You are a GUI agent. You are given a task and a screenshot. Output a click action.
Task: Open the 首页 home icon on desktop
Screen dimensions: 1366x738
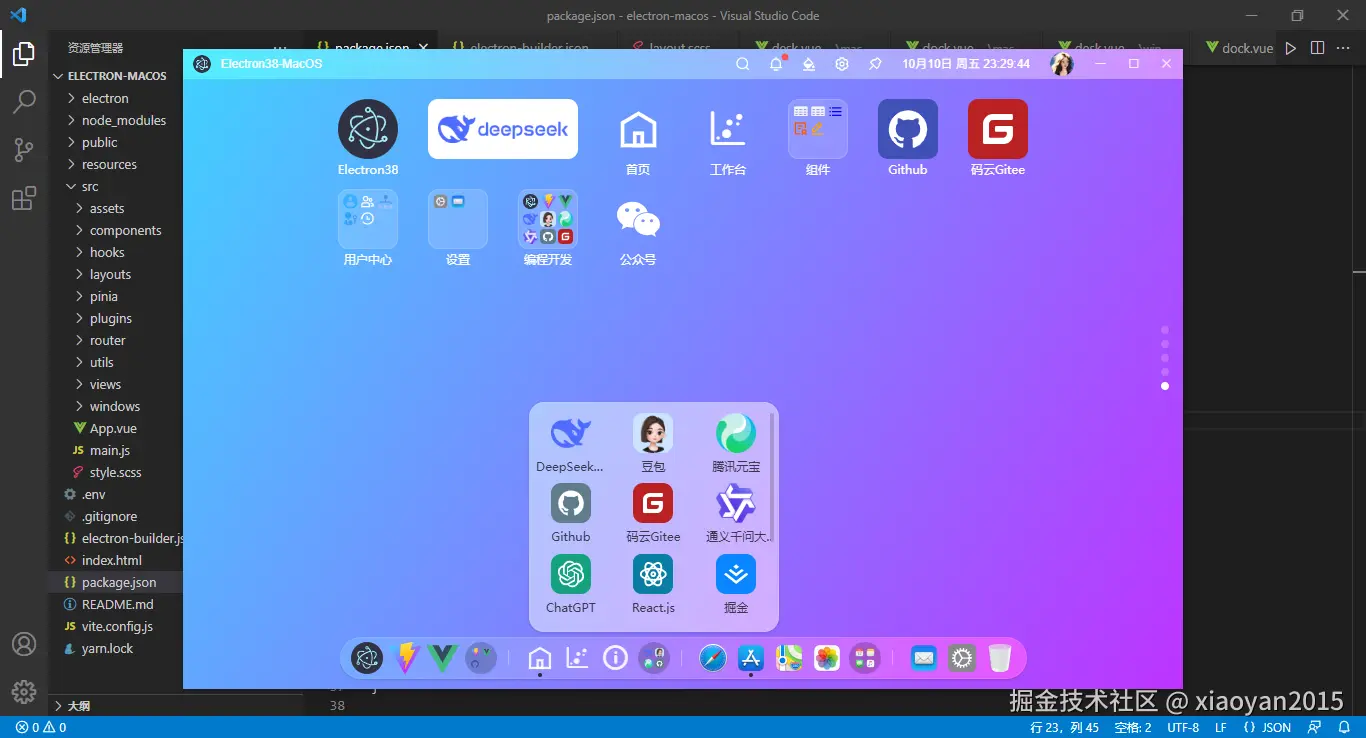pos(638,129)
